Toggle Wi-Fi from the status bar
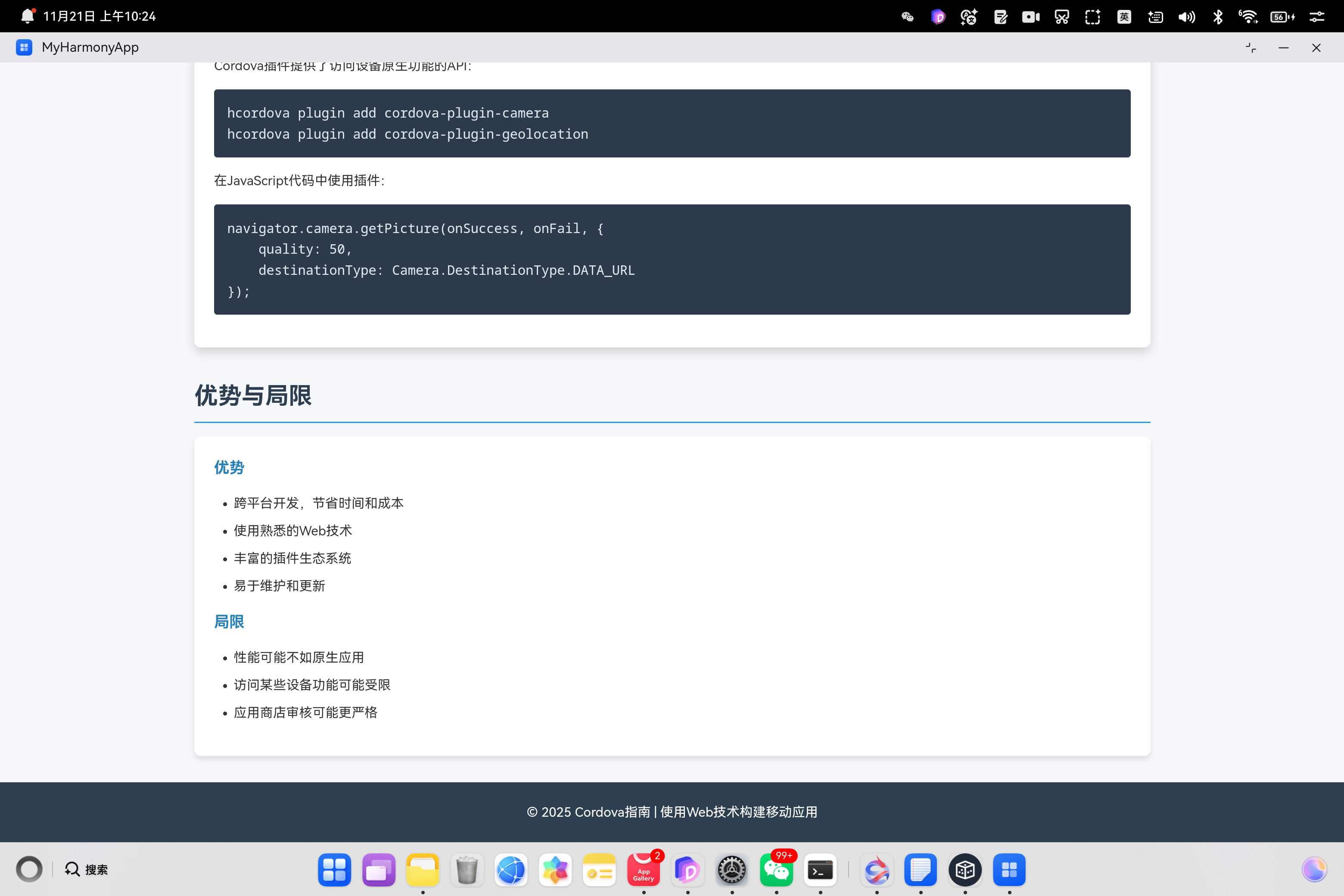This screenshot has width=1344, height=896. click(1248, 16)
